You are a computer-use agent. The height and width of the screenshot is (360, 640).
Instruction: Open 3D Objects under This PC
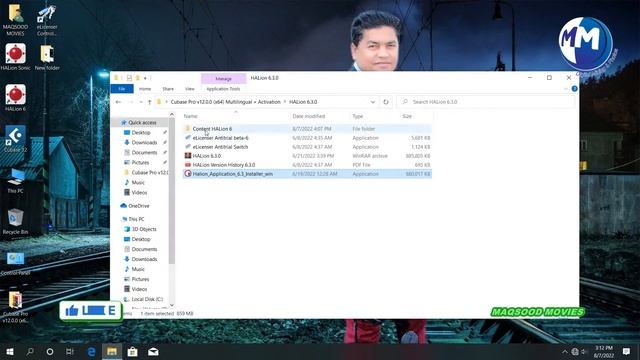pos(144,229)
